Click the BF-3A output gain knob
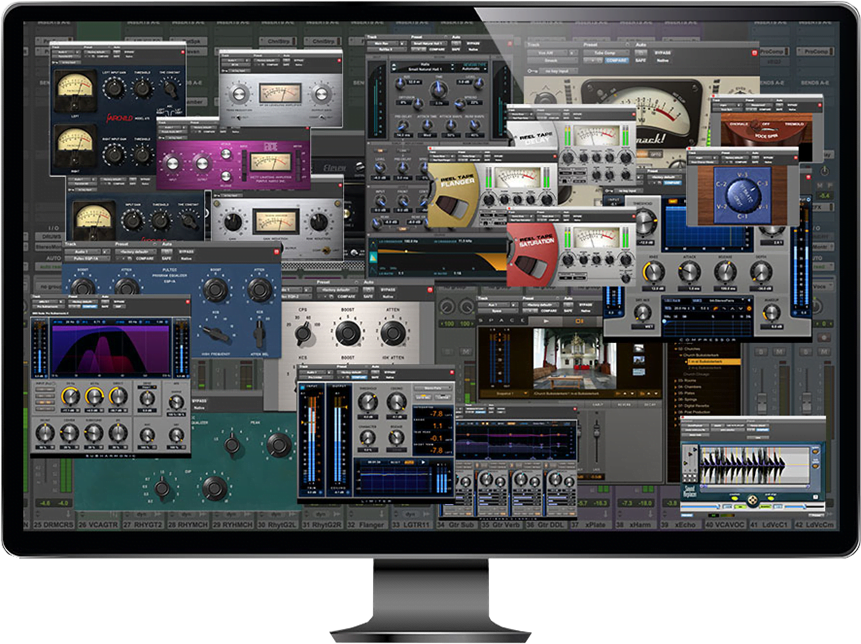The image size is (861, 644). pos(321,94)
